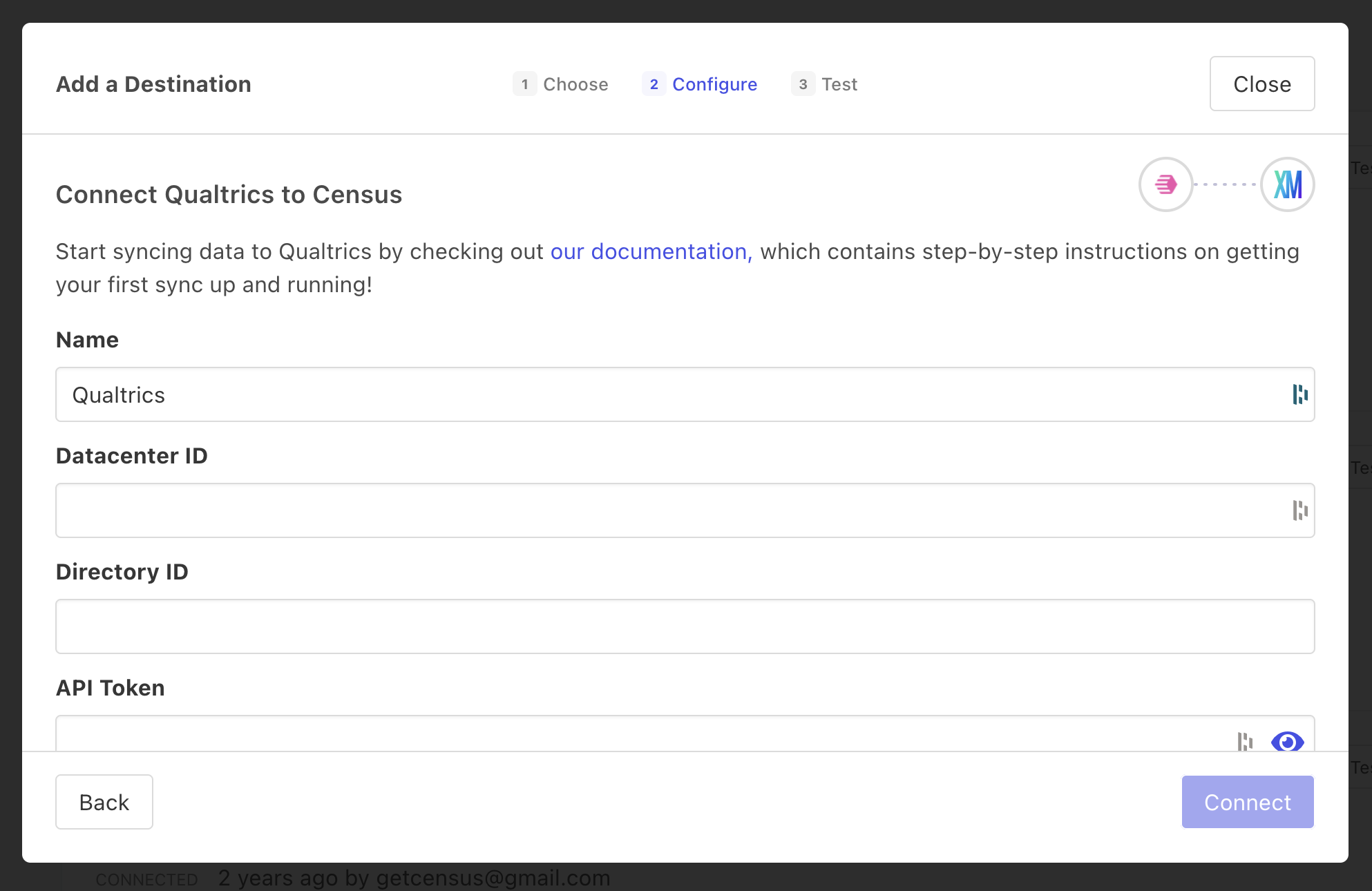The width and height of the screenshot is (1372, 891).
Task: Click step number 3 badge
Action: (x=803, y=84)
